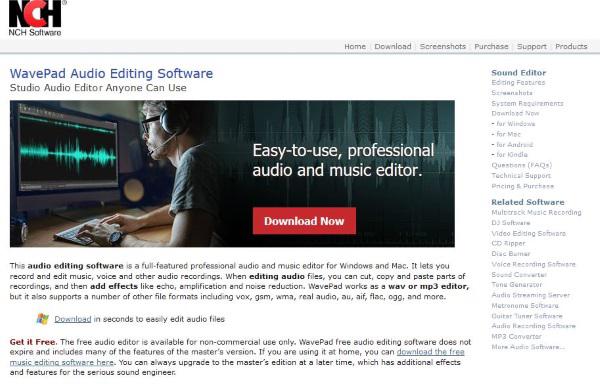Screen dimensions: 600x388
Task: Open the Home navigation item
Action: point(355,46)
